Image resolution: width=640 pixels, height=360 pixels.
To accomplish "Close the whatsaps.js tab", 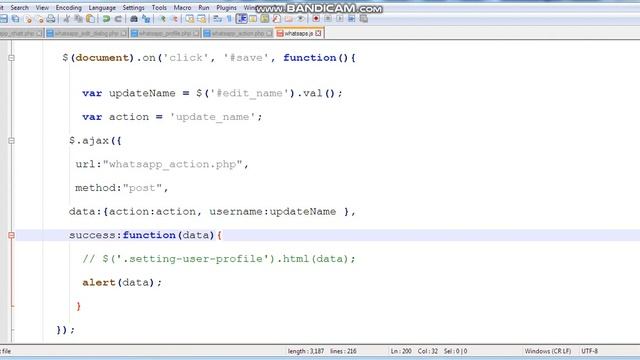I will tap(318, 33).
